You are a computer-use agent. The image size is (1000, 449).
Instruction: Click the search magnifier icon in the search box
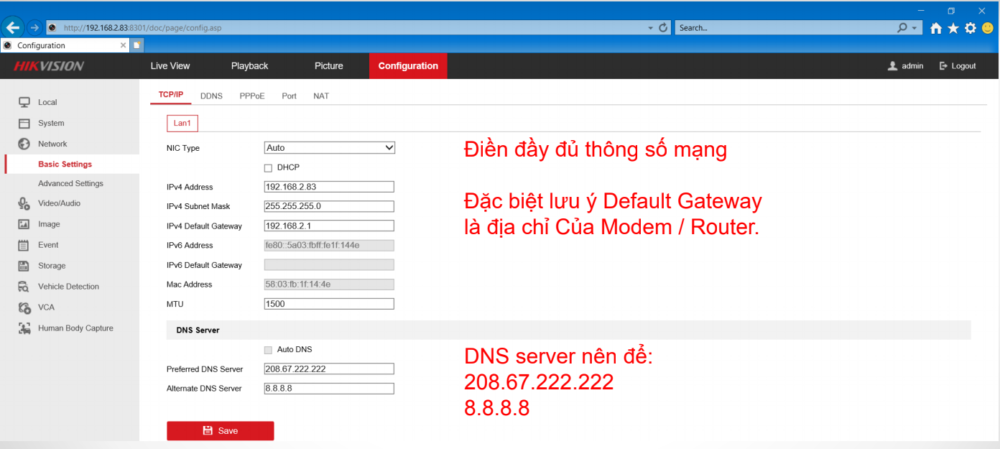[x=902, y=28]
